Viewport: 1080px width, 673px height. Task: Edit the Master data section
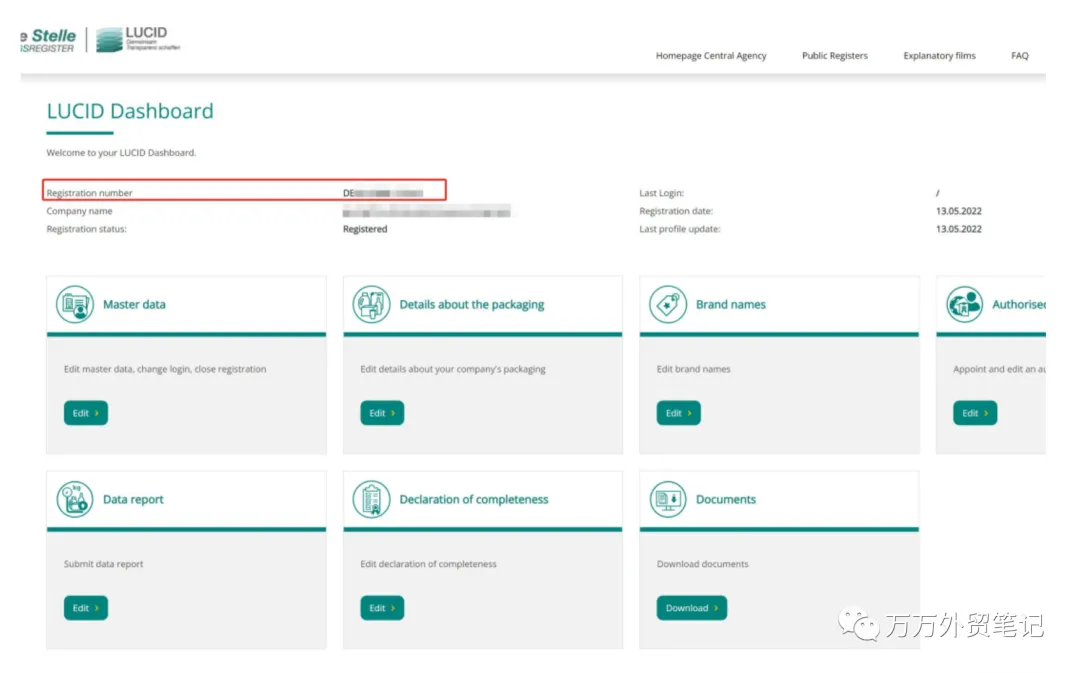pos(86,413)
